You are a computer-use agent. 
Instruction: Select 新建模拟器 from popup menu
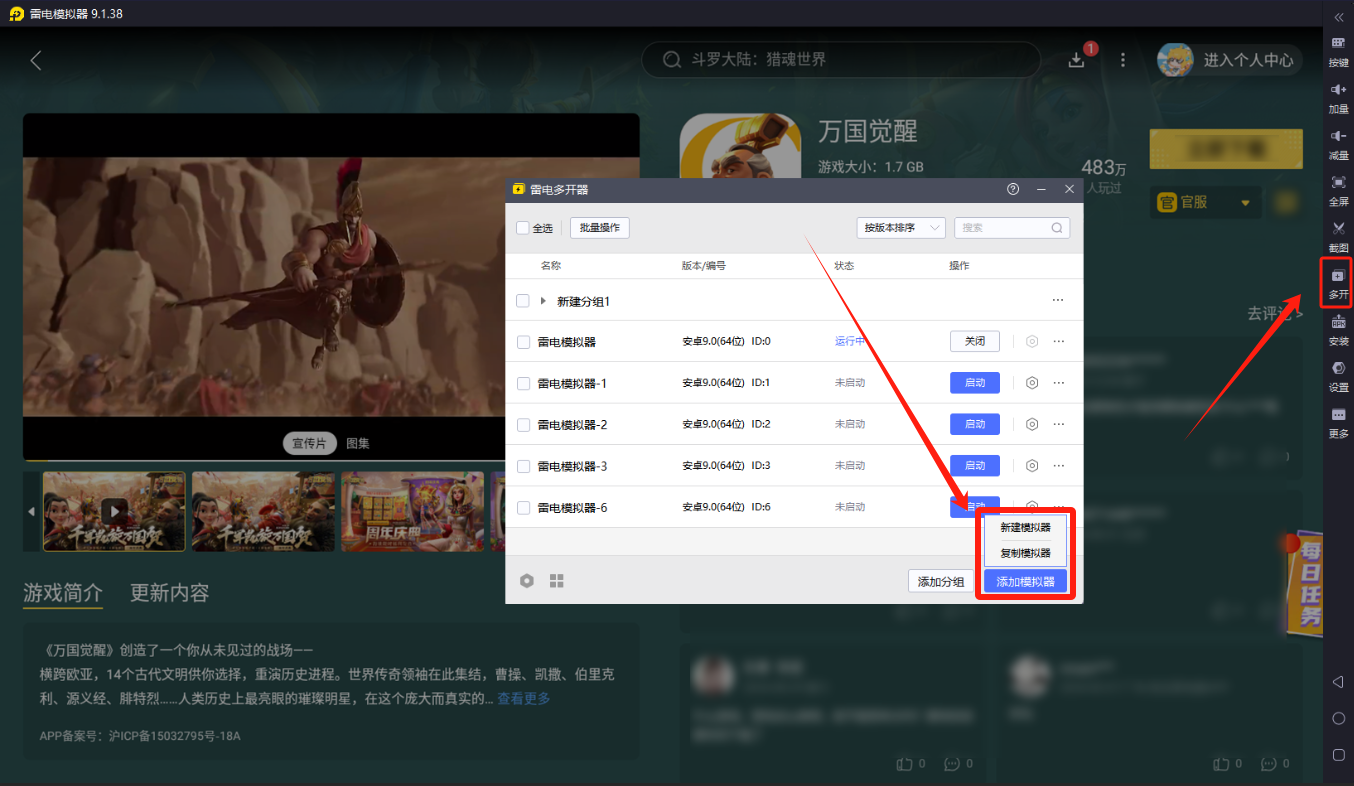(1025, 527)
